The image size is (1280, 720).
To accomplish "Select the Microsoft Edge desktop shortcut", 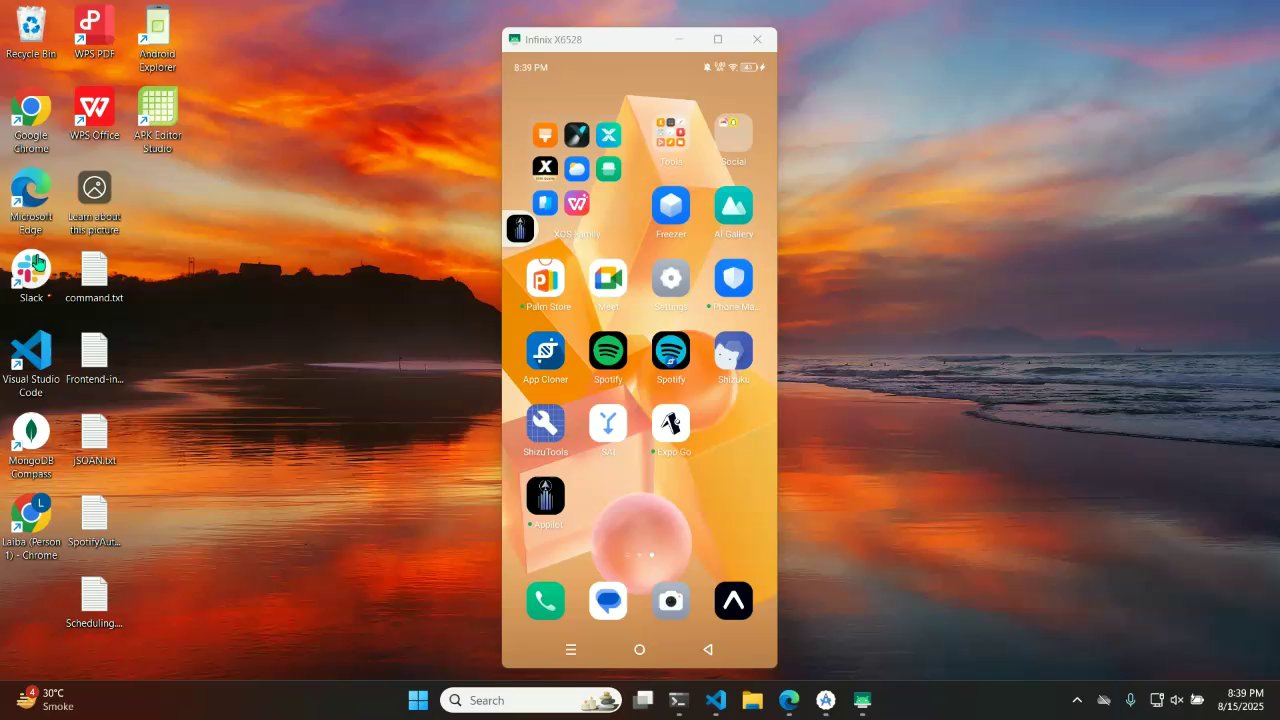I will pos(31,203).
